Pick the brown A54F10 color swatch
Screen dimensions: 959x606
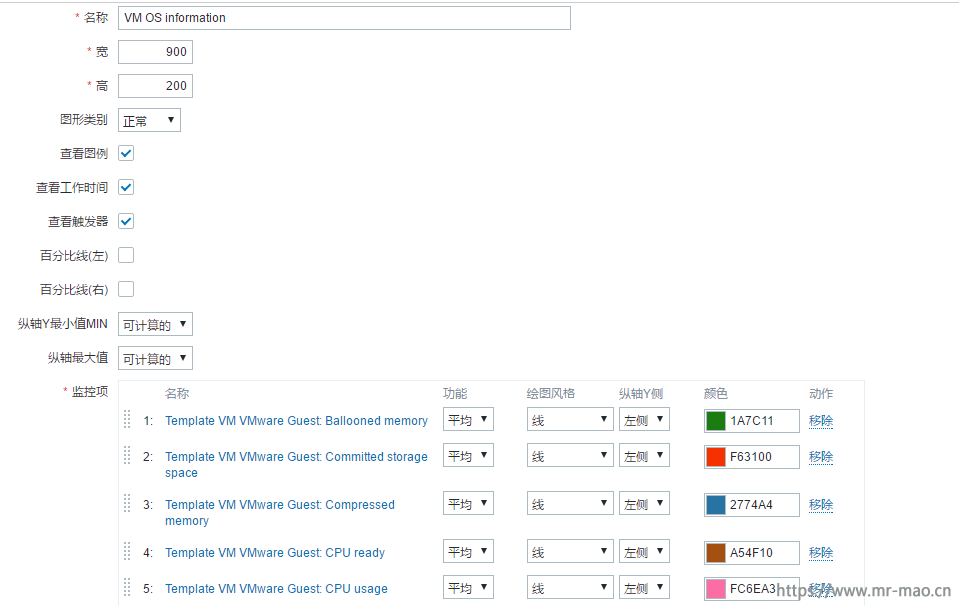(x=716, y=553)
